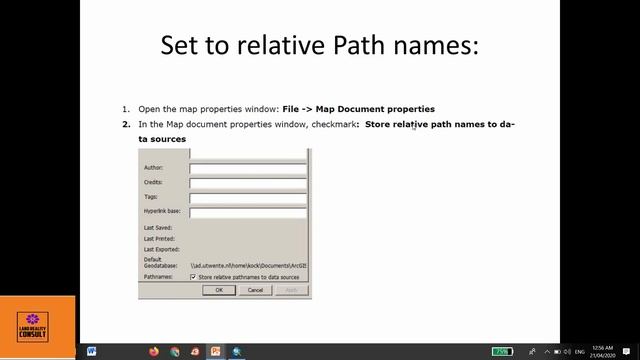Open the volume control tray icon
This screenshot has height=360, width=640.
(567, 351)
